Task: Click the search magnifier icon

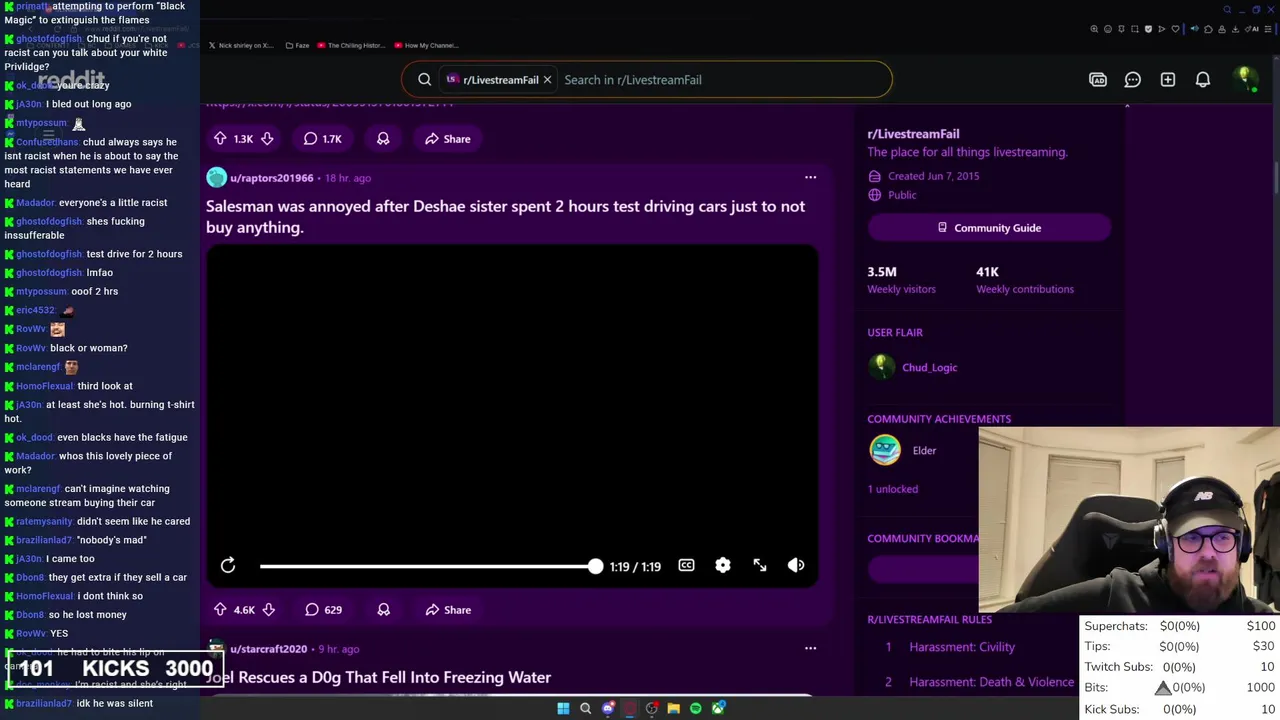Action: click(425, 80)
